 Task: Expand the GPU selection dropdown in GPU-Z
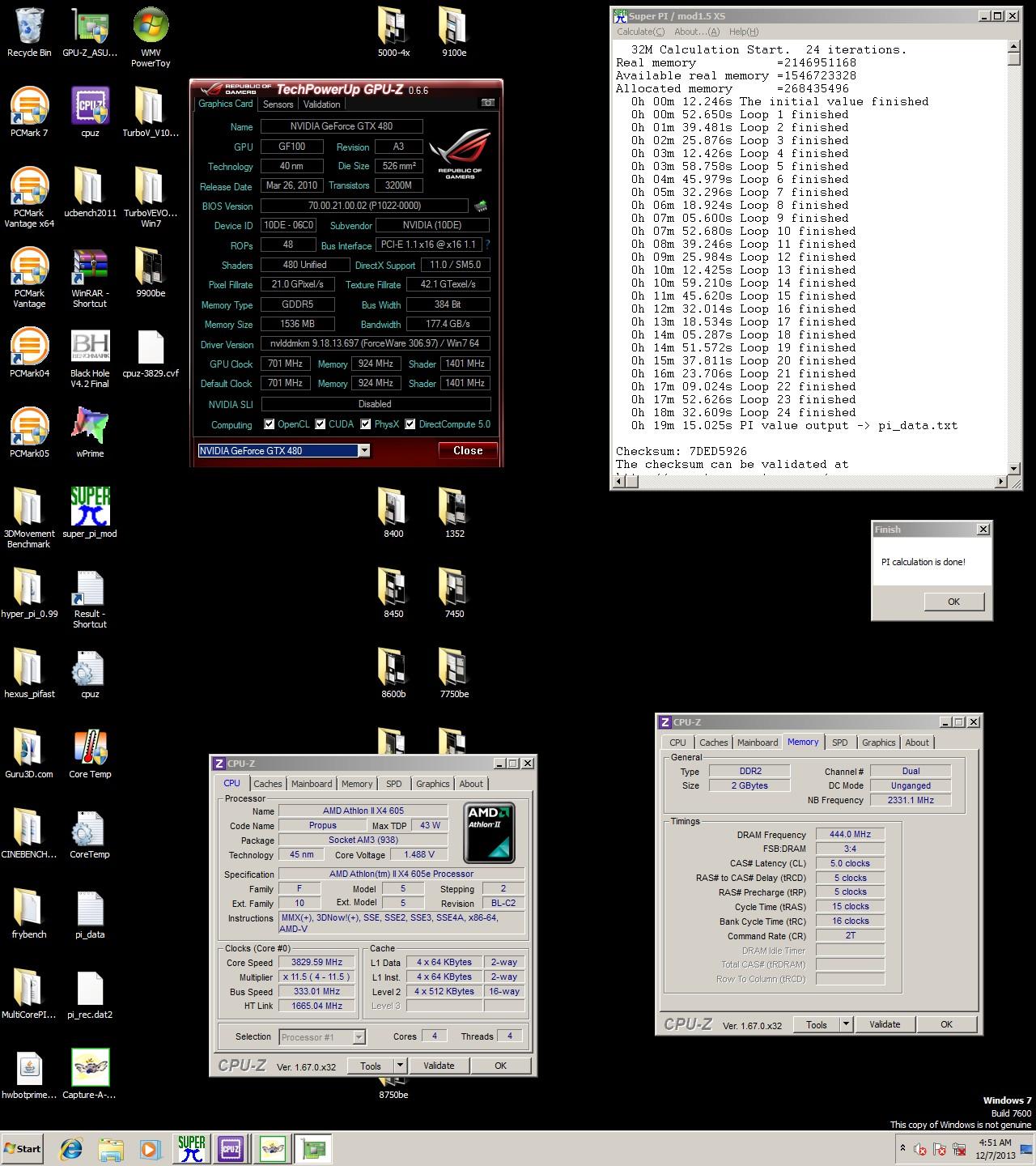click(x=364, y=451)
